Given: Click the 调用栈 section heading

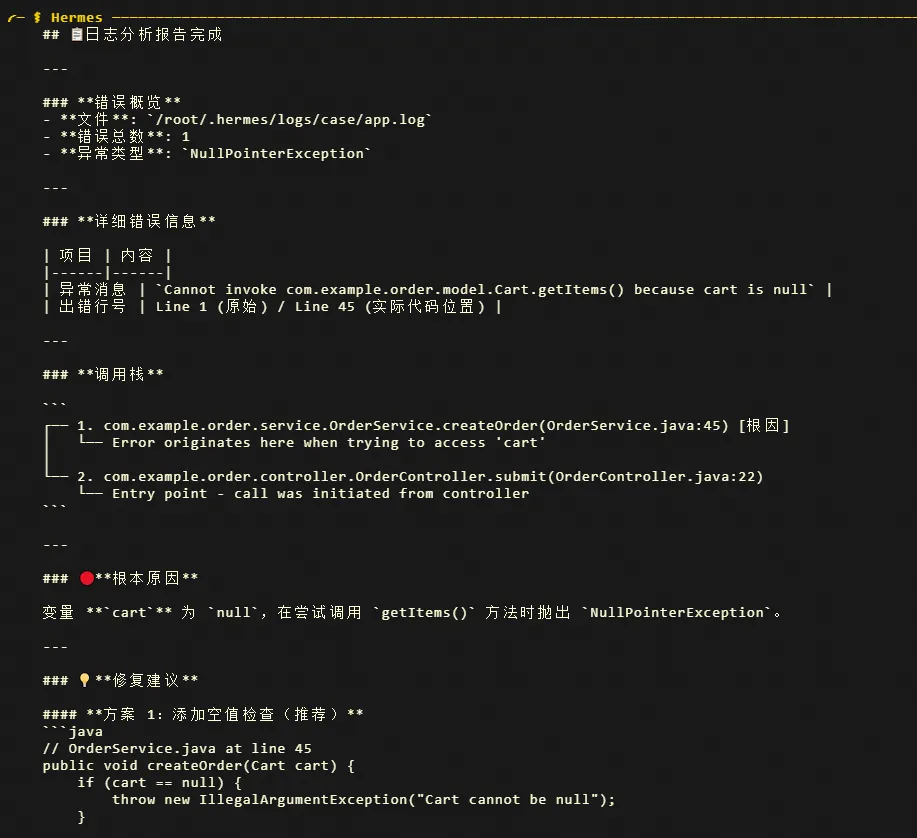Looking at the screenshot, I should coord(121,374).
